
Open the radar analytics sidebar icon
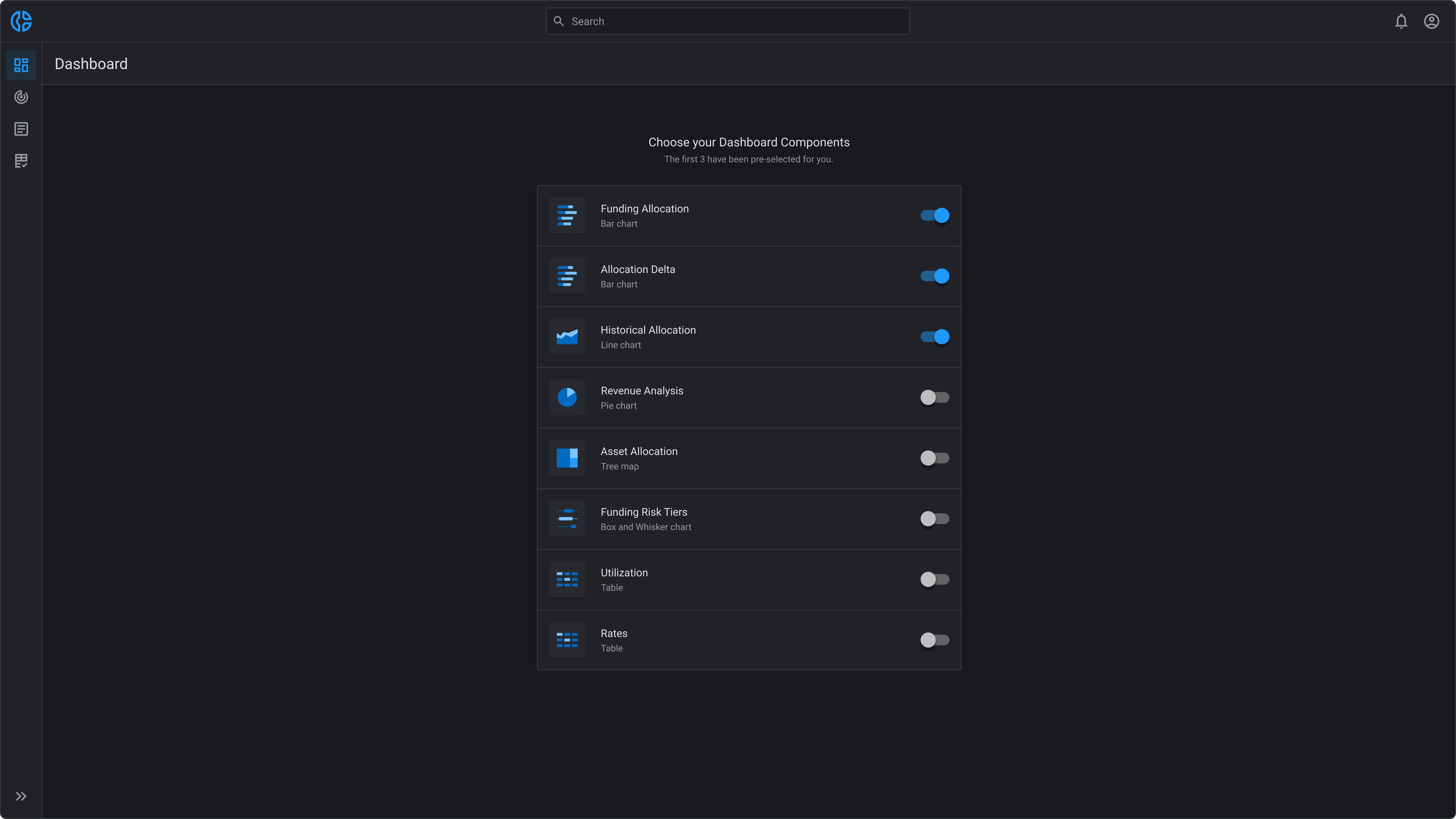coord(21,97)
